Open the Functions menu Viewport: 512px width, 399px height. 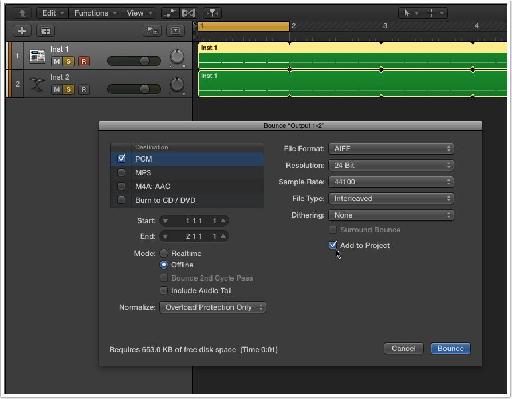95,13
